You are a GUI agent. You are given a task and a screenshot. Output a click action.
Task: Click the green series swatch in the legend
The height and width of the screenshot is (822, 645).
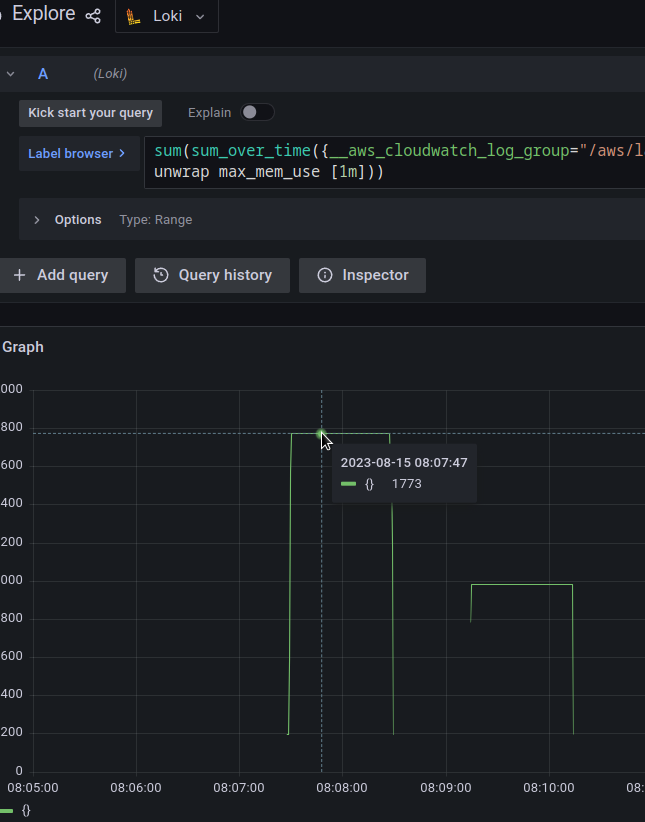pos(9,810)
